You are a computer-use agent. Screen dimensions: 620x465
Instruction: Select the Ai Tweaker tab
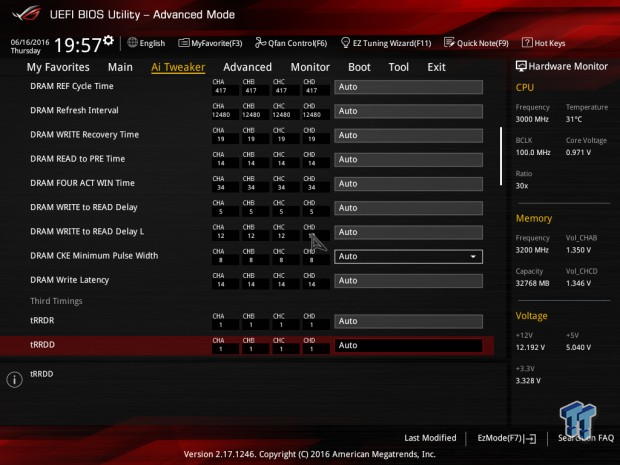pos(178,67)
